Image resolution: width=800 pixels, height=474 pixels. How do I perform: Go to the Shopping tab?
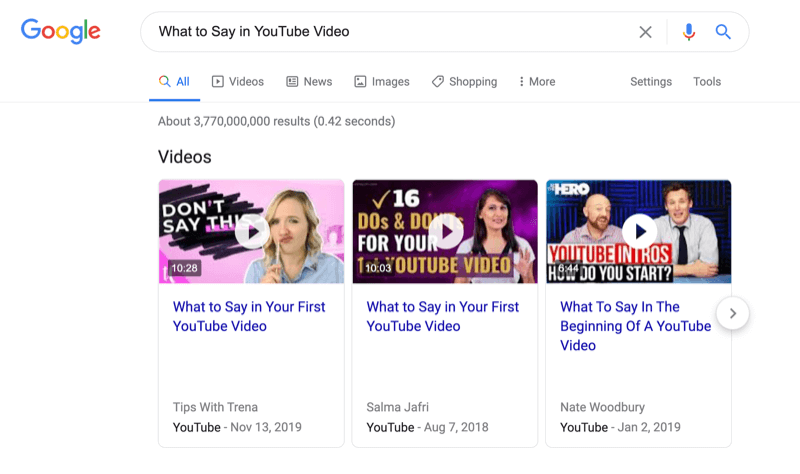coord(464,82)
